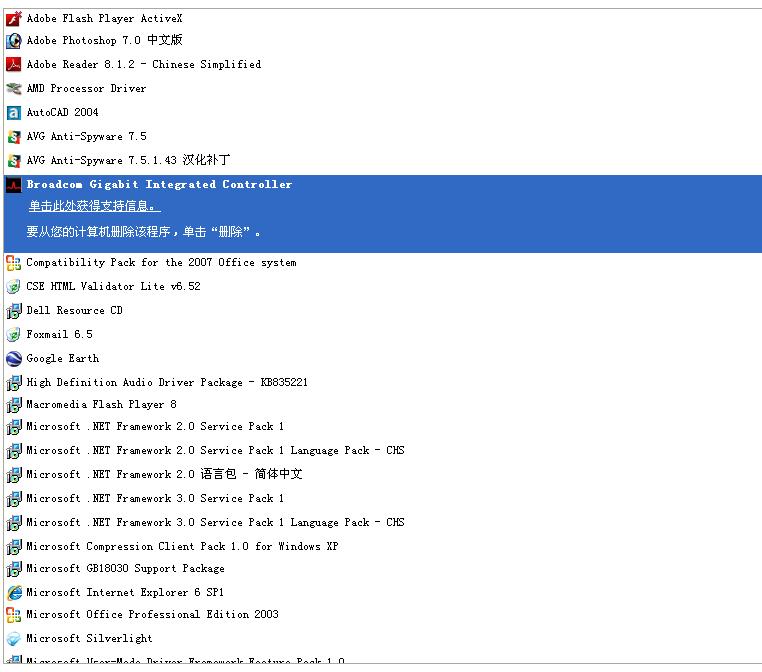Select .NET Framework 2.0 SP1 Language Pack - CHS
Screen dimensions: 762x672
point(215,450)
